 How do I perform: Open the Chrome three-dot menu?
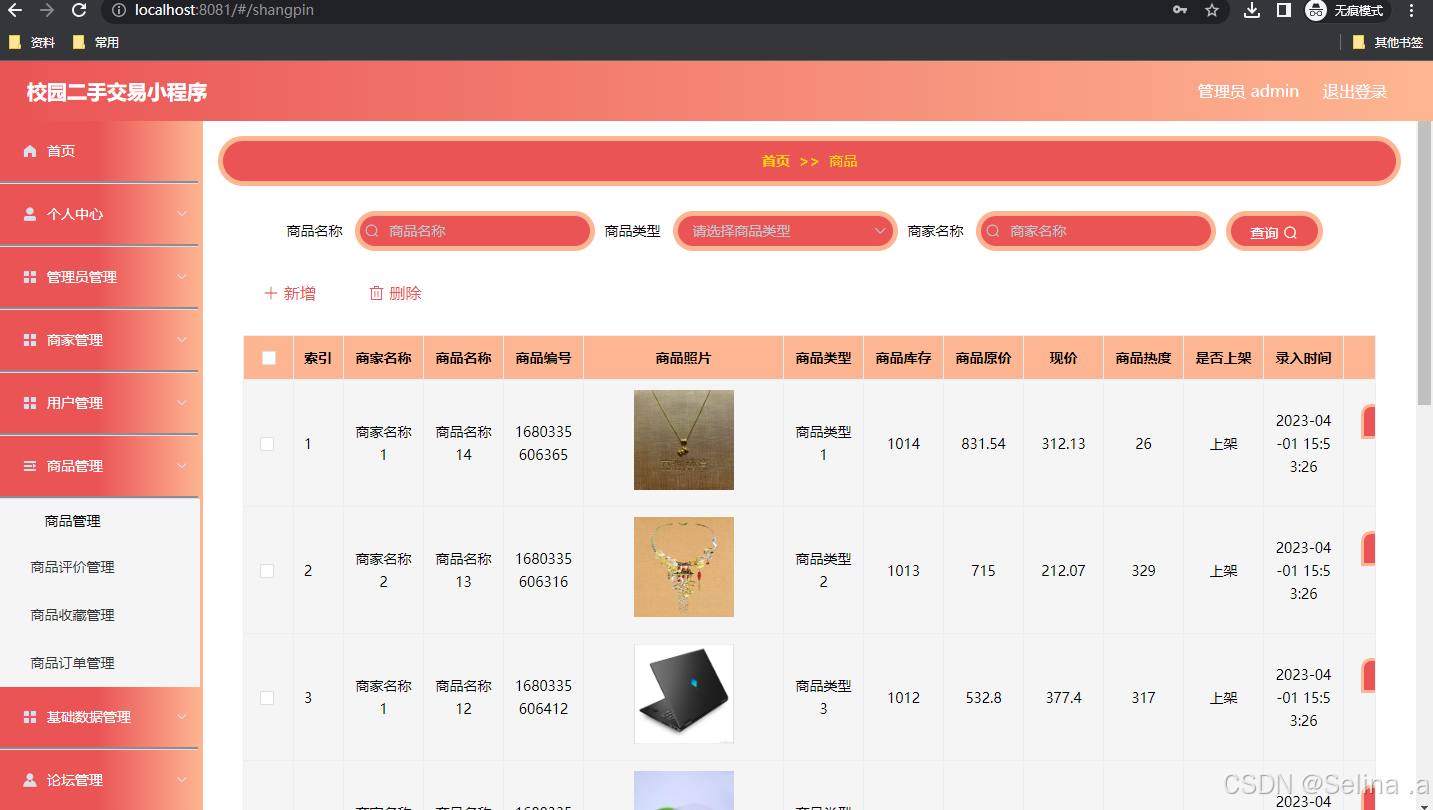pos(1412,10)
